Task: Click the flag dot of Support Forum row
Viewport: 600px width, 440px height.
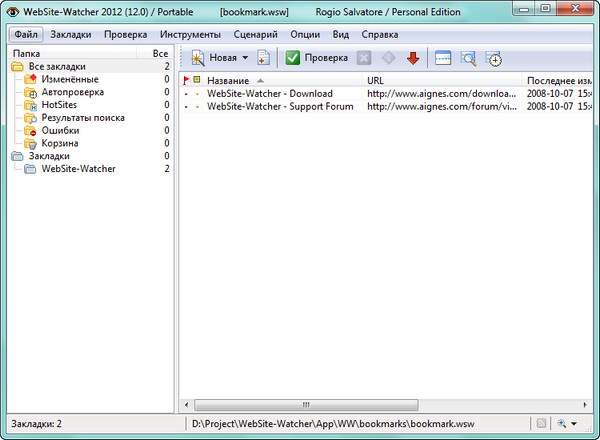Action: (x=186, y=107)
